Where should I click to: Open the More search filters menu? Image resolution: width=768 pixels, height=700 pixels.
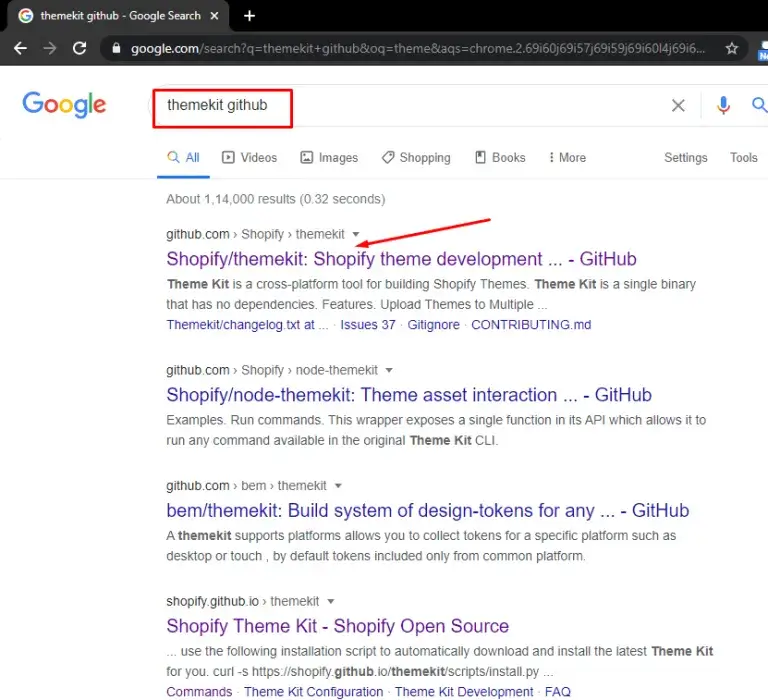coord(567,158)
